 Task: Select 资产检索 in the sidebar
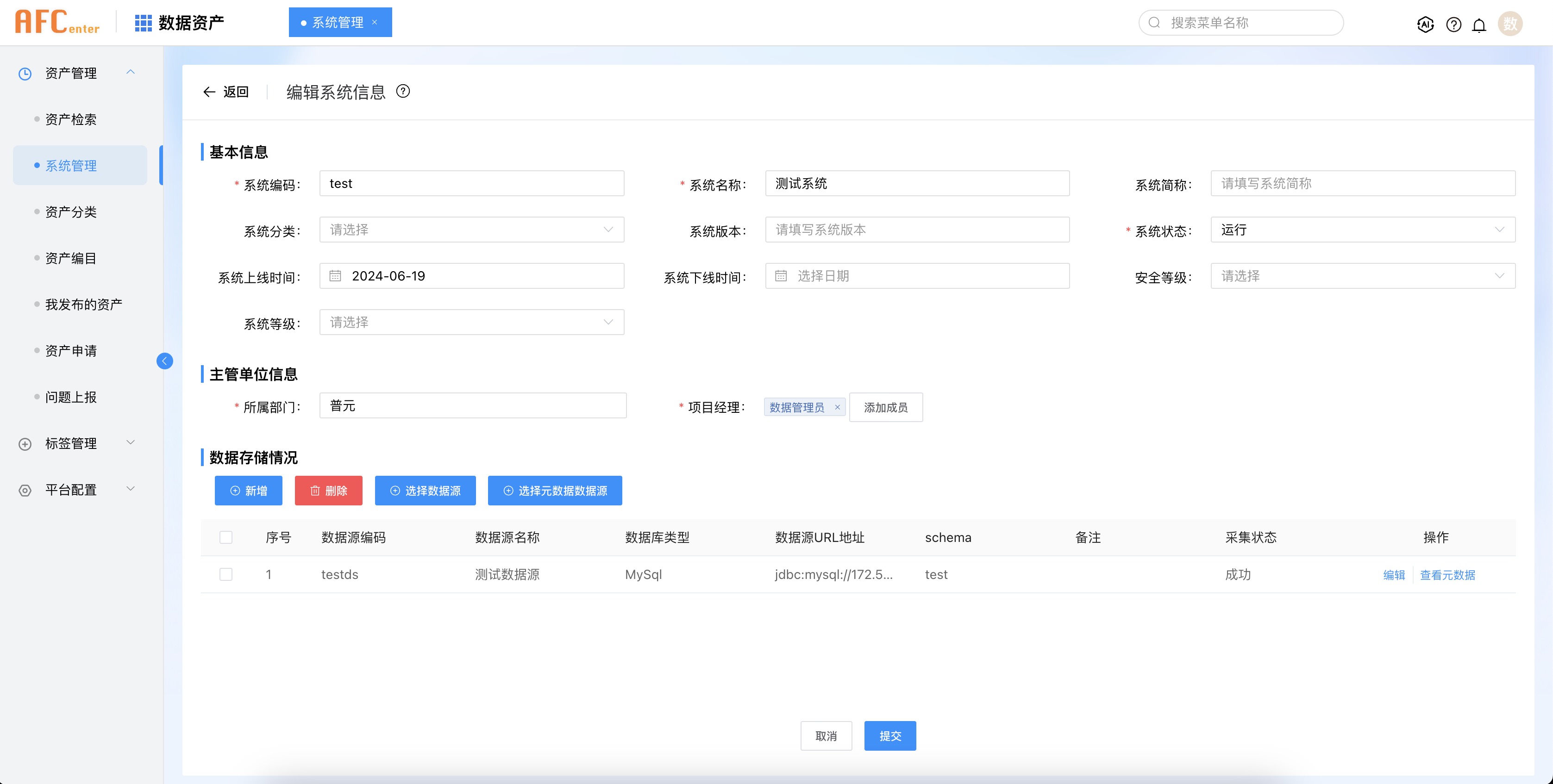(70, 119)
